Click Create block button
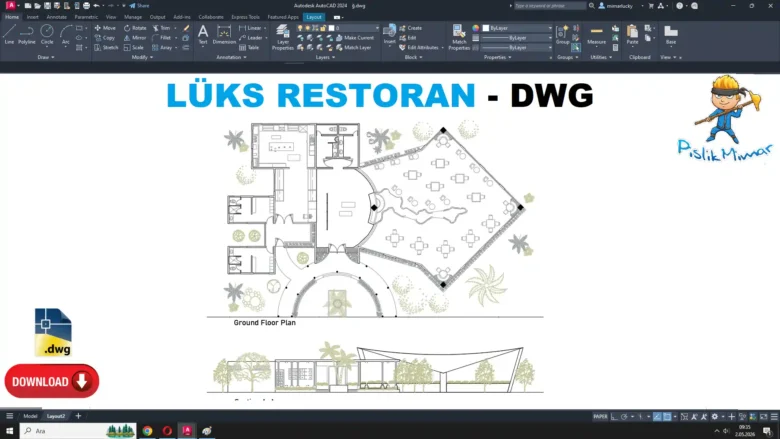The image size is (780, 439). [x=410, y=28]
